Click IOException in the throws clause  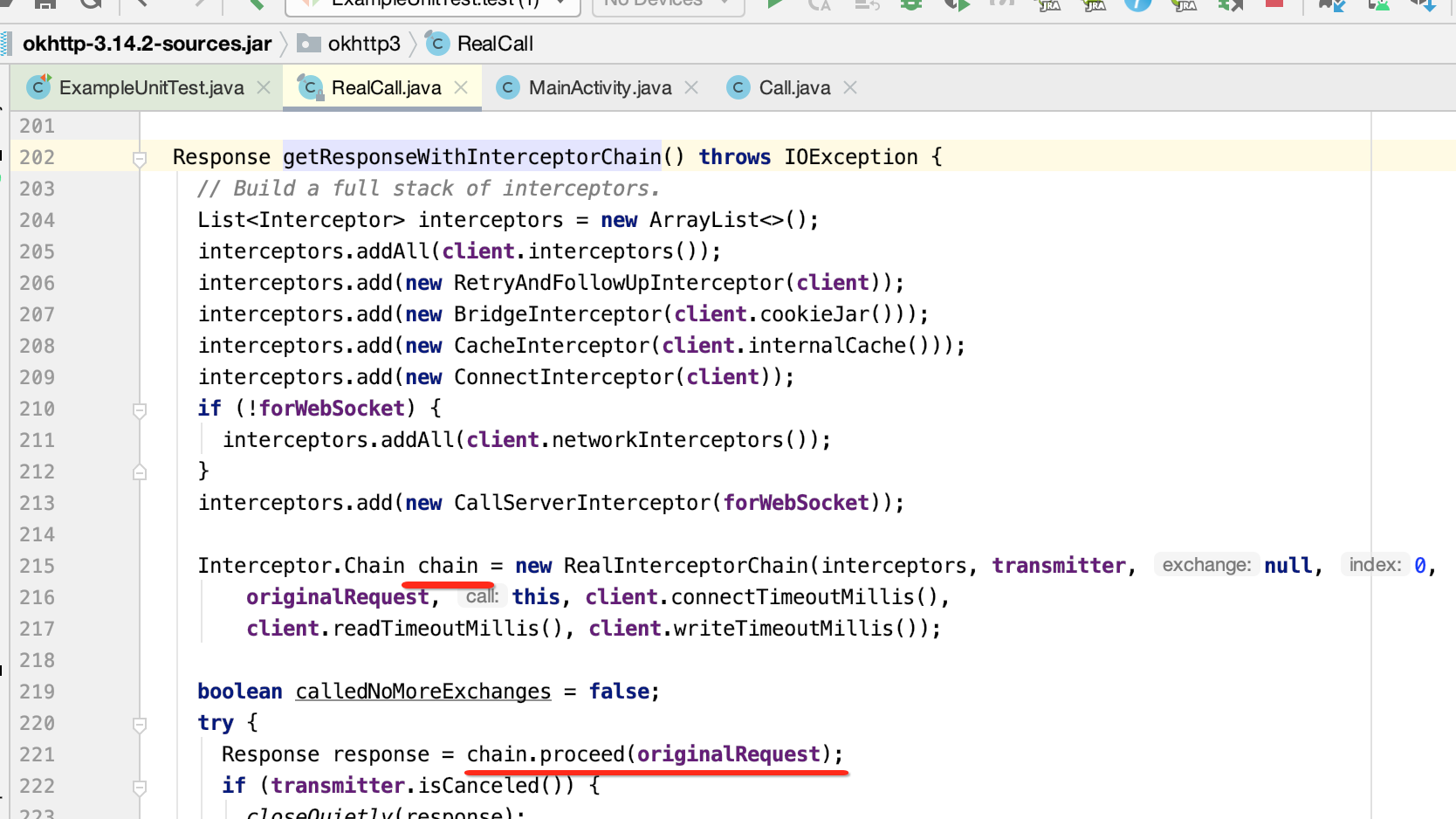pos(851,157)
